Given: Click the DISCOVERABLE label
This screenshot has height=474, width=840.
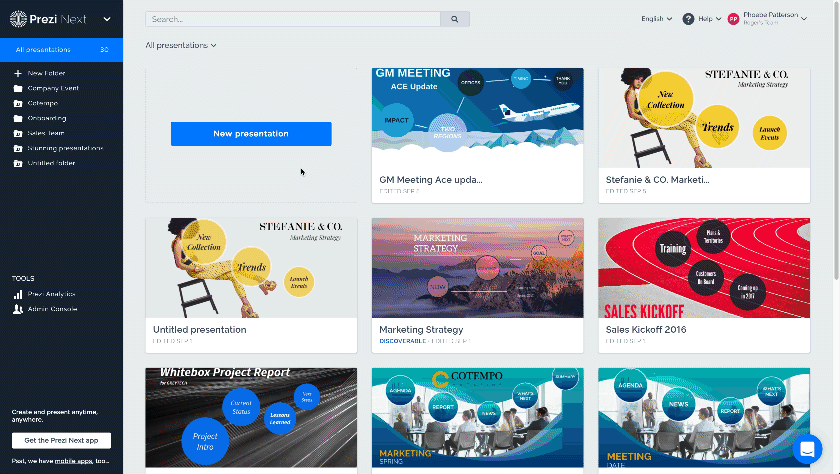Looking at the screenshot, I should point(402,341).
